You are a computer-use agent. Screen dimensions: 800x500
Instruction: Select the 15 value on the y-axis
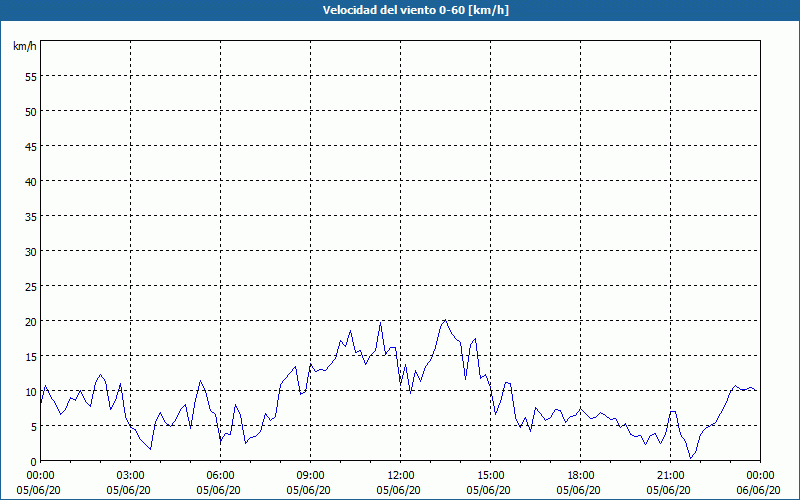[x=31, y=356]
